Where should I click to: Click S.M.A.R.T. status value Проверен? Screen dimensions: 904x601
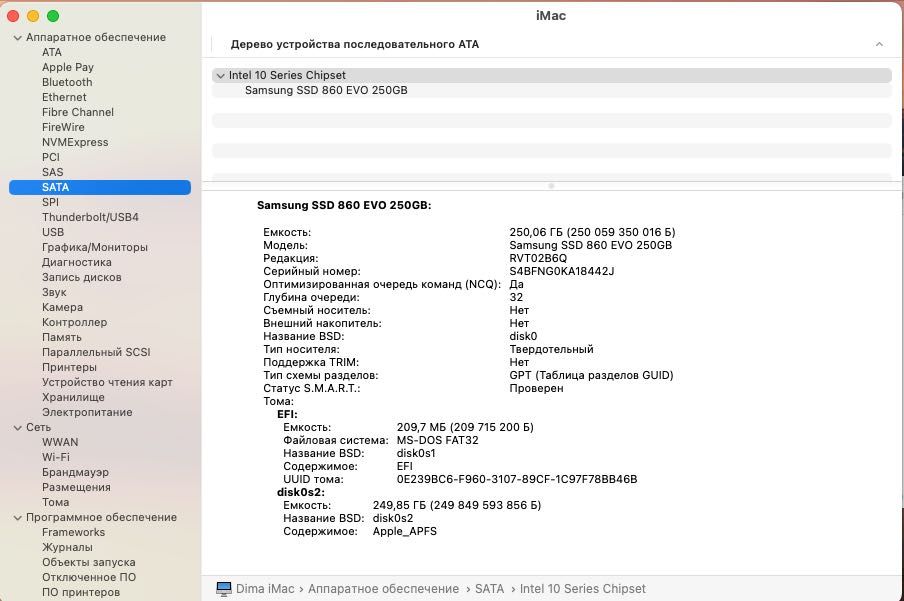[x=536, y=388]
